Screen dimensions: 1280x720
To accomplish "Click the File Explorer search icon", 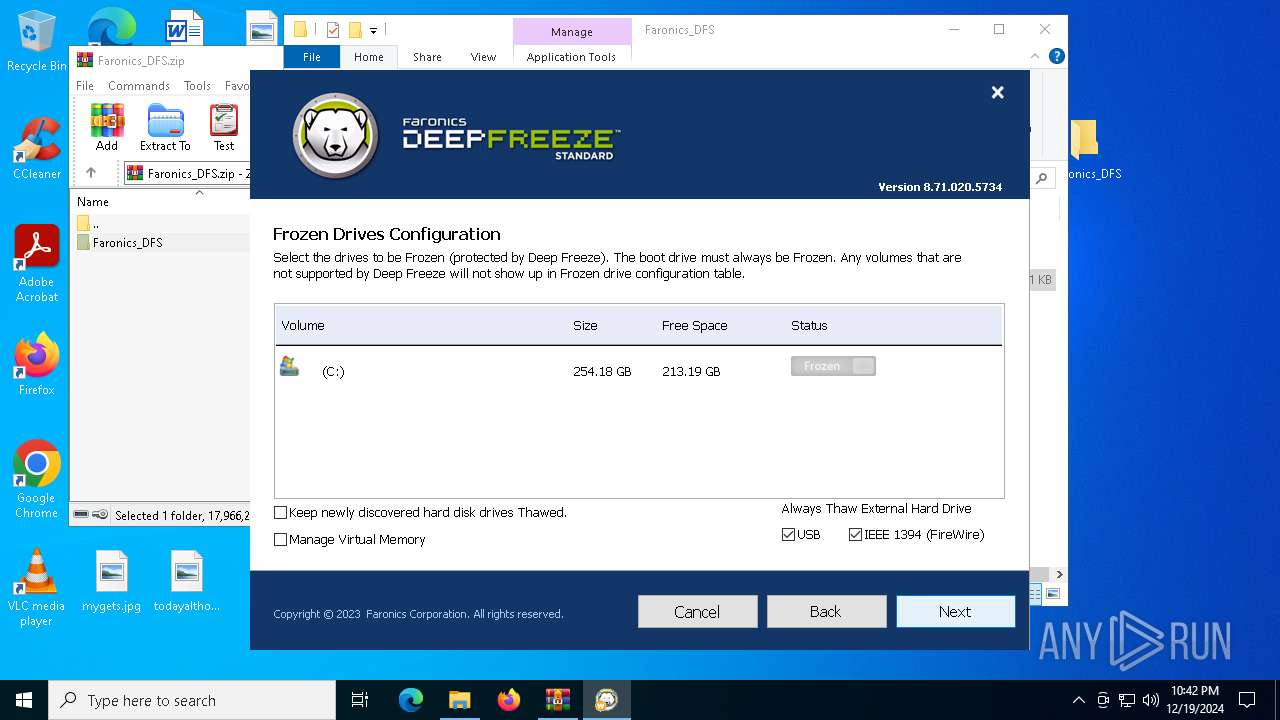I will click(x=1042, y=179).
